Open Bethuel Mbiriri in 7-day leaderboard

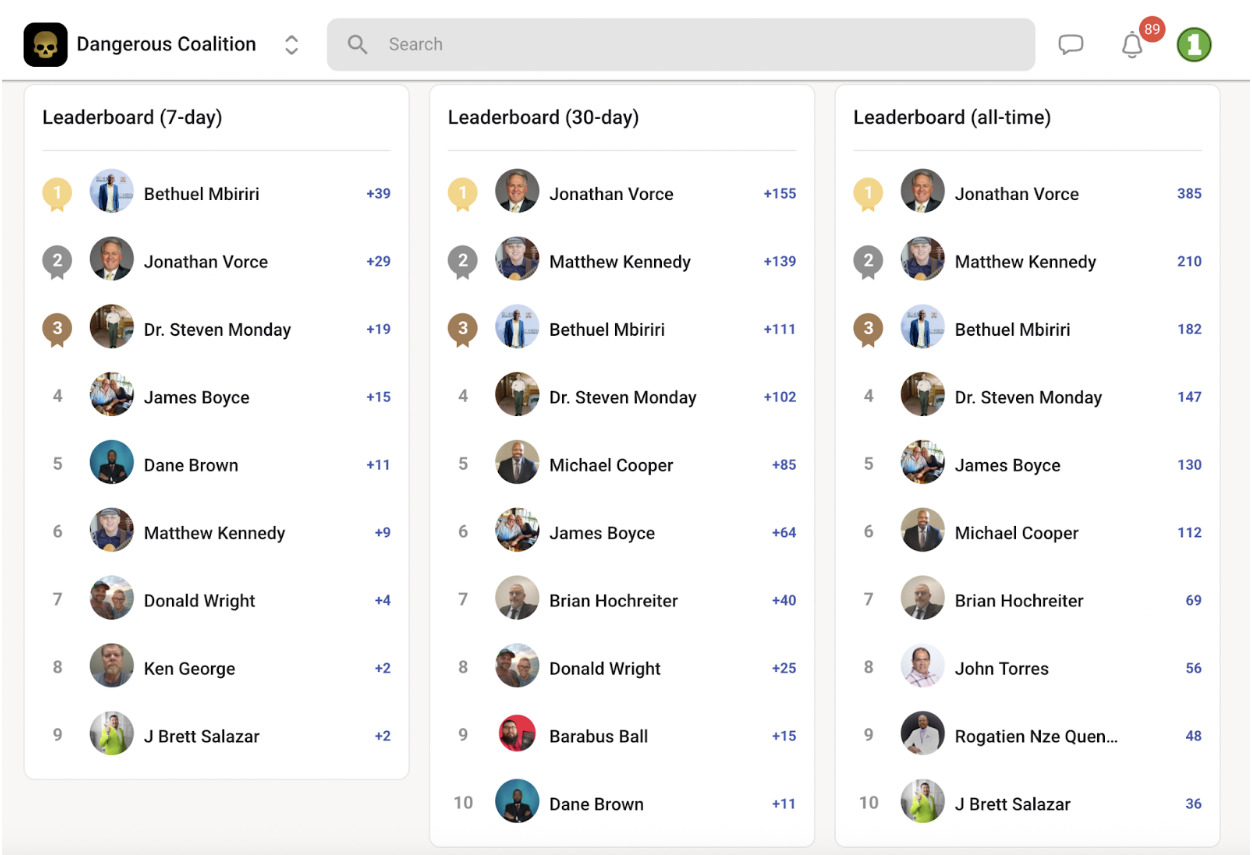click(x=201, y=194)
